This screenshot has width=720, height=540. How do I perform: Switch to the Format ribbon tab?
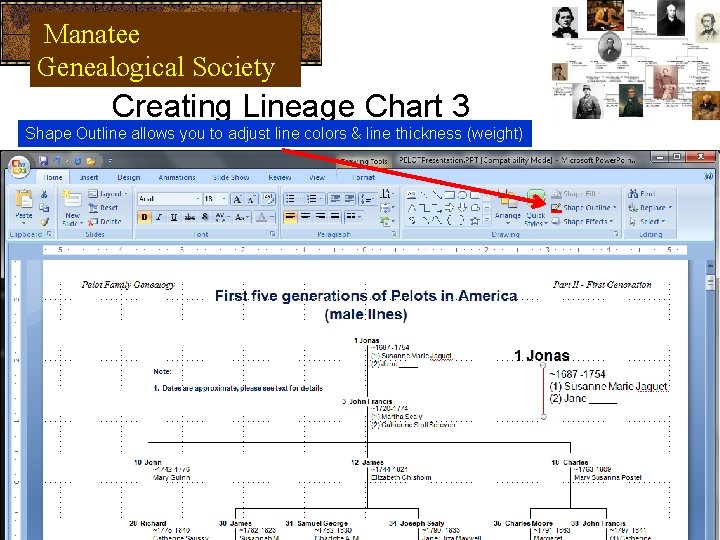click(x=363, y=177)
